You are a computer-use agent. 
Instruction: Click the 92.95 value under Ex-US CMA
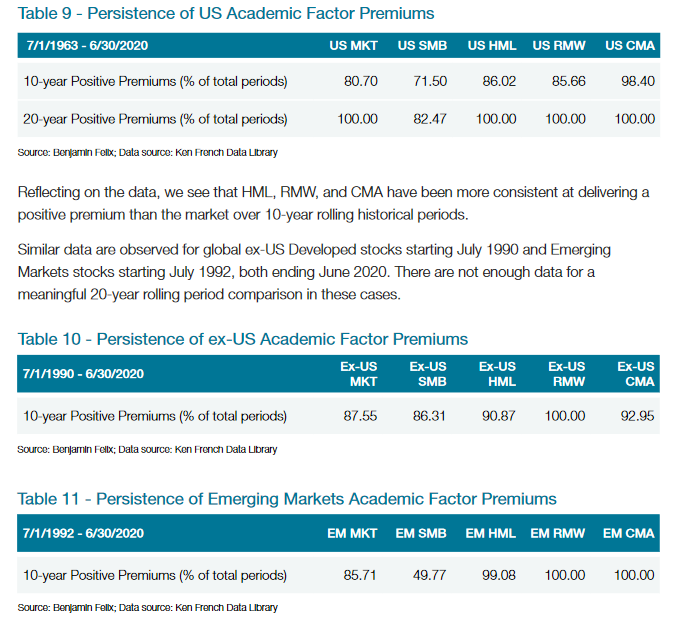637,416
